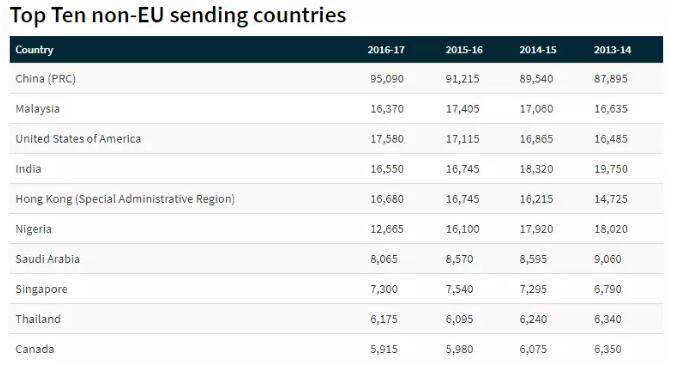Click the Top Ten non-EU sending countries heading
Image resolution: width=676 pixels, height=376 pixels.
coord(178,16)
